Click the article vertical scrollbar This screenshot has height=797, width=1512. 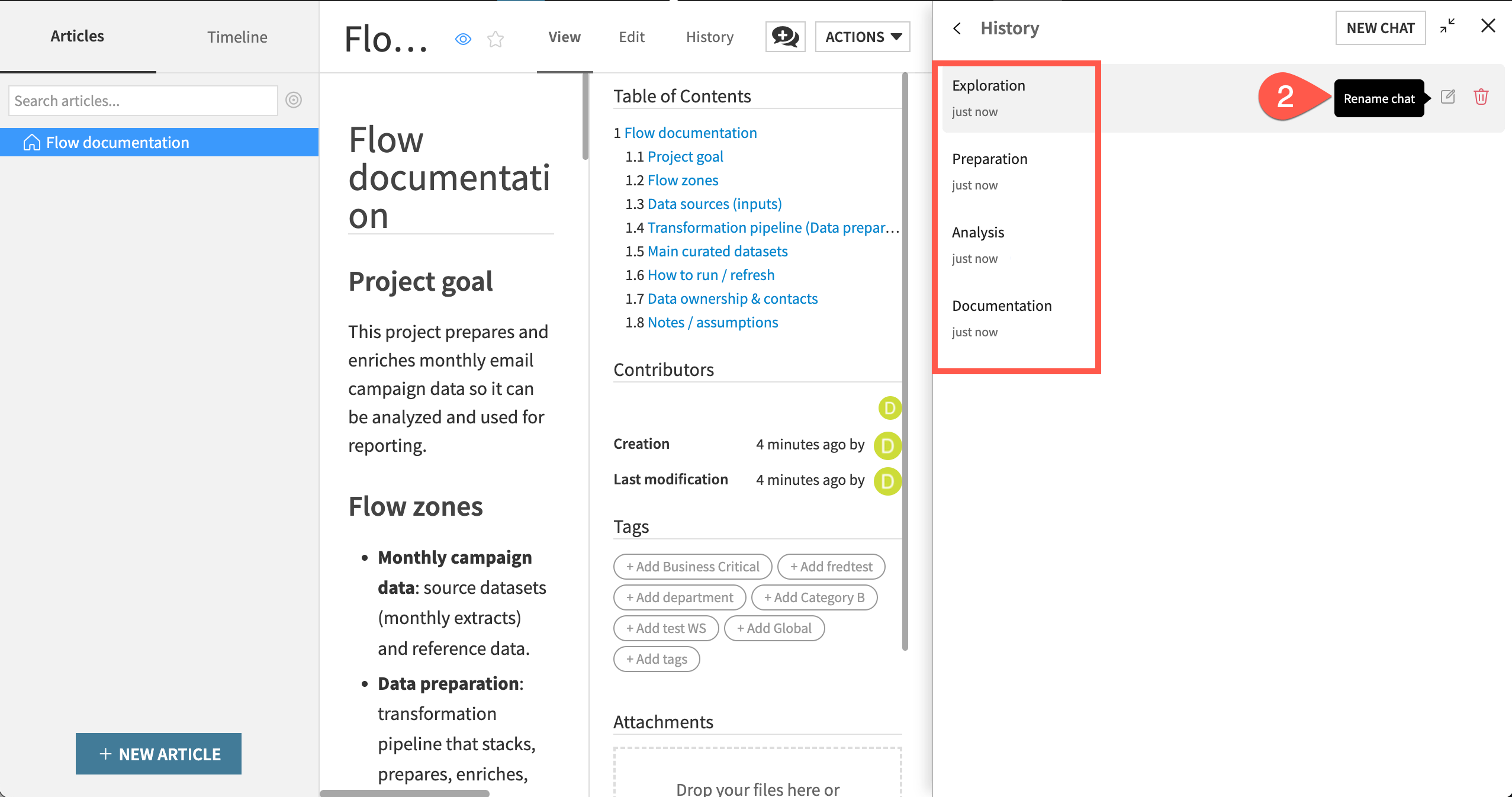tap(585, 116)
